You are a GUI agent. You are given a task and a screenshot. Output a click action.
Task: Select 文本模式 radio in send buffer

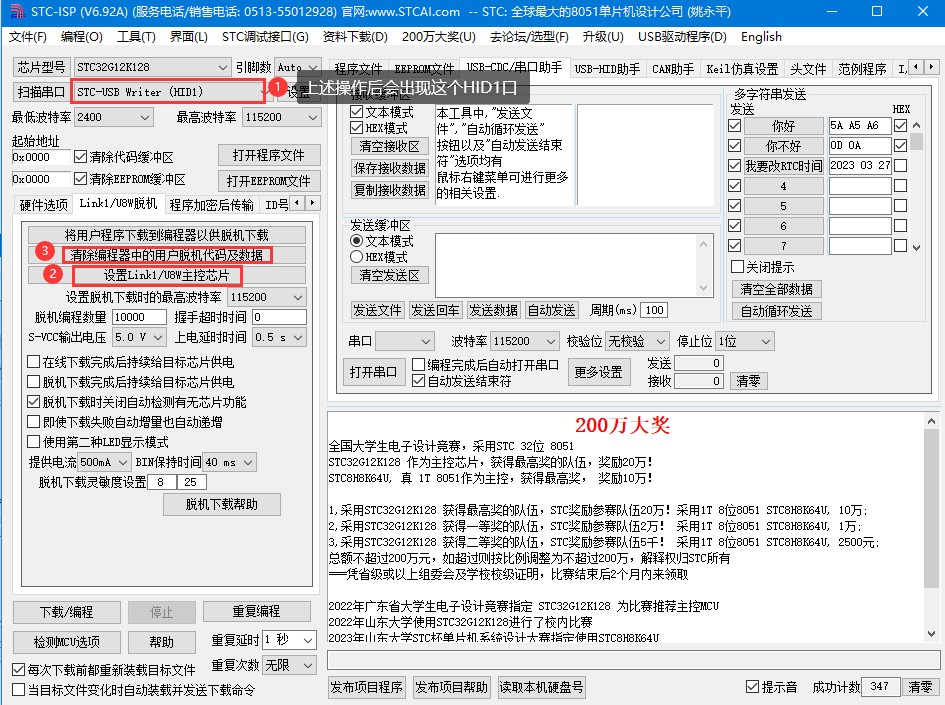pos(357,241)
